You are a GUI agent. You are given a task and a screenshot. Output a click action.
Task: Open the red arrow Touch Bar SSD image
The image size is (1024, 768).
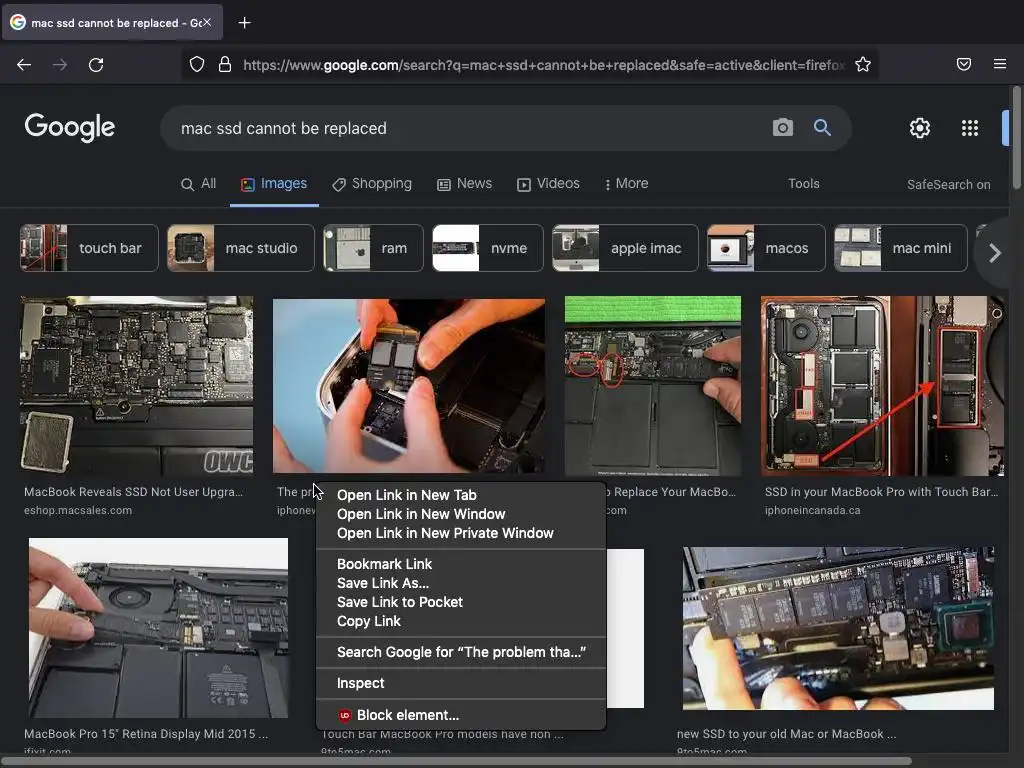[882, 385]
